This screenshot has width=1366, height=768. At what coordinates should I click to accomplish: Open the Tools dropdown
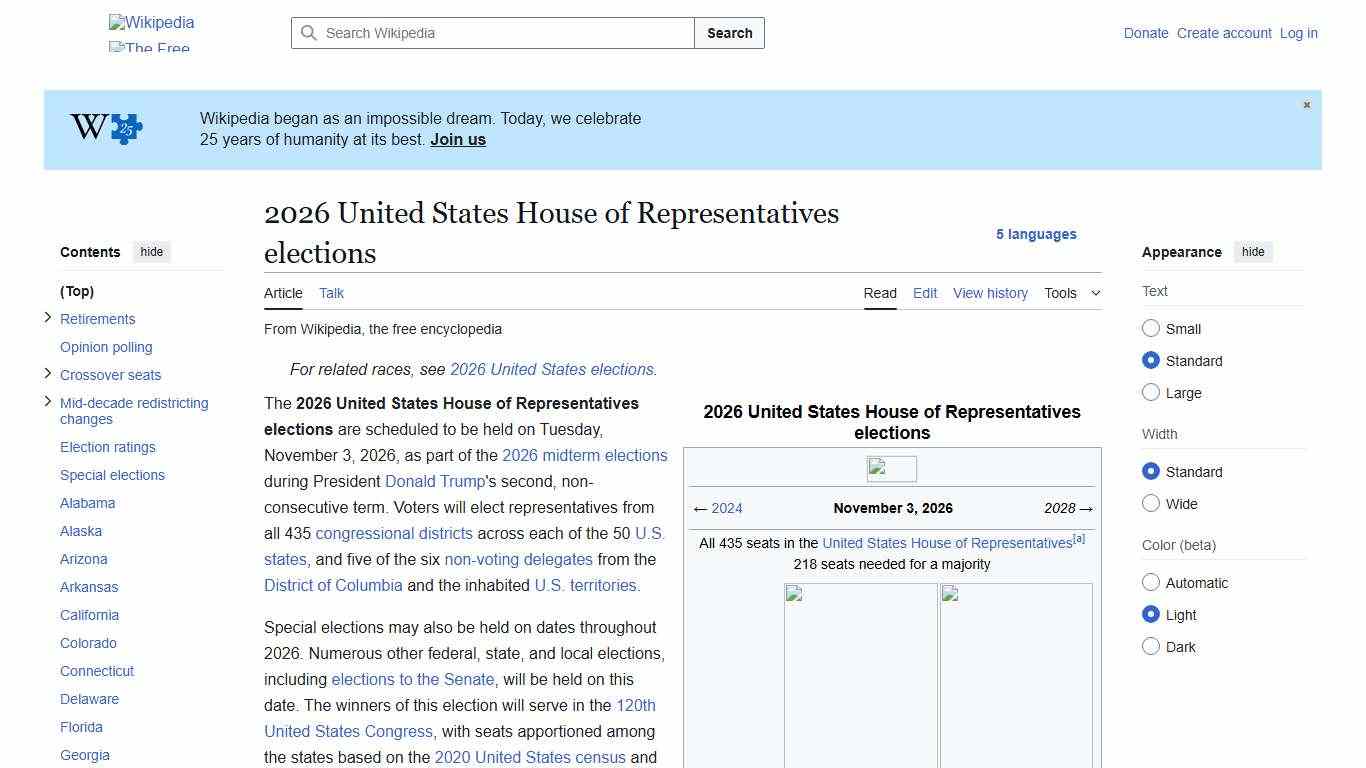1071,293
